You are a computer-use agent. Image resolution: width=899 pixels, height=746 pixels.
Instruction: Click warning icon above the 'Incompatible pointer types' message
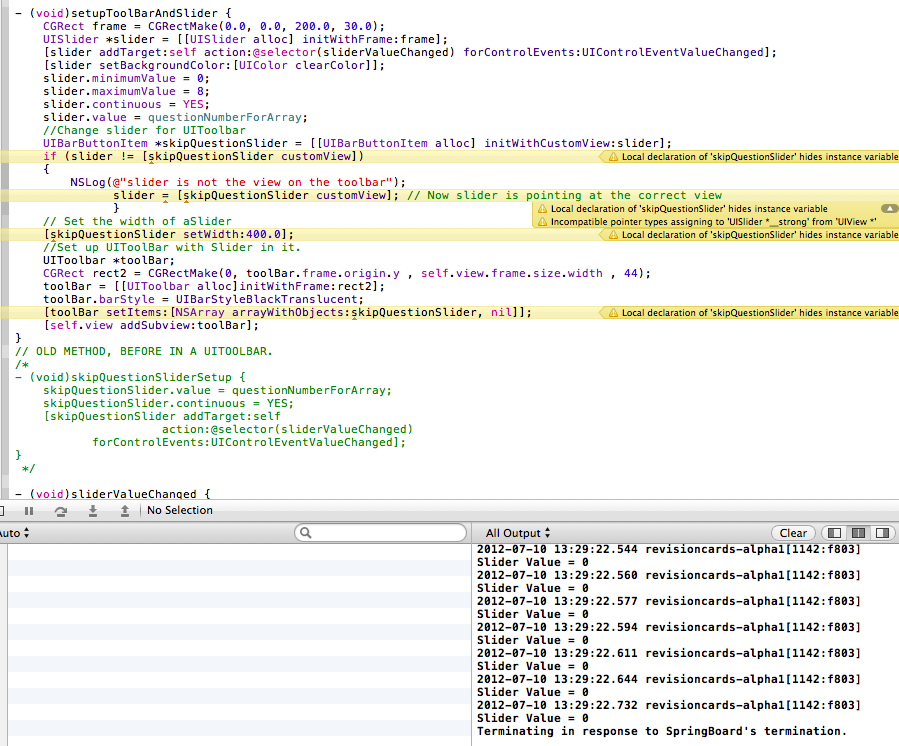tap(542, 209)
